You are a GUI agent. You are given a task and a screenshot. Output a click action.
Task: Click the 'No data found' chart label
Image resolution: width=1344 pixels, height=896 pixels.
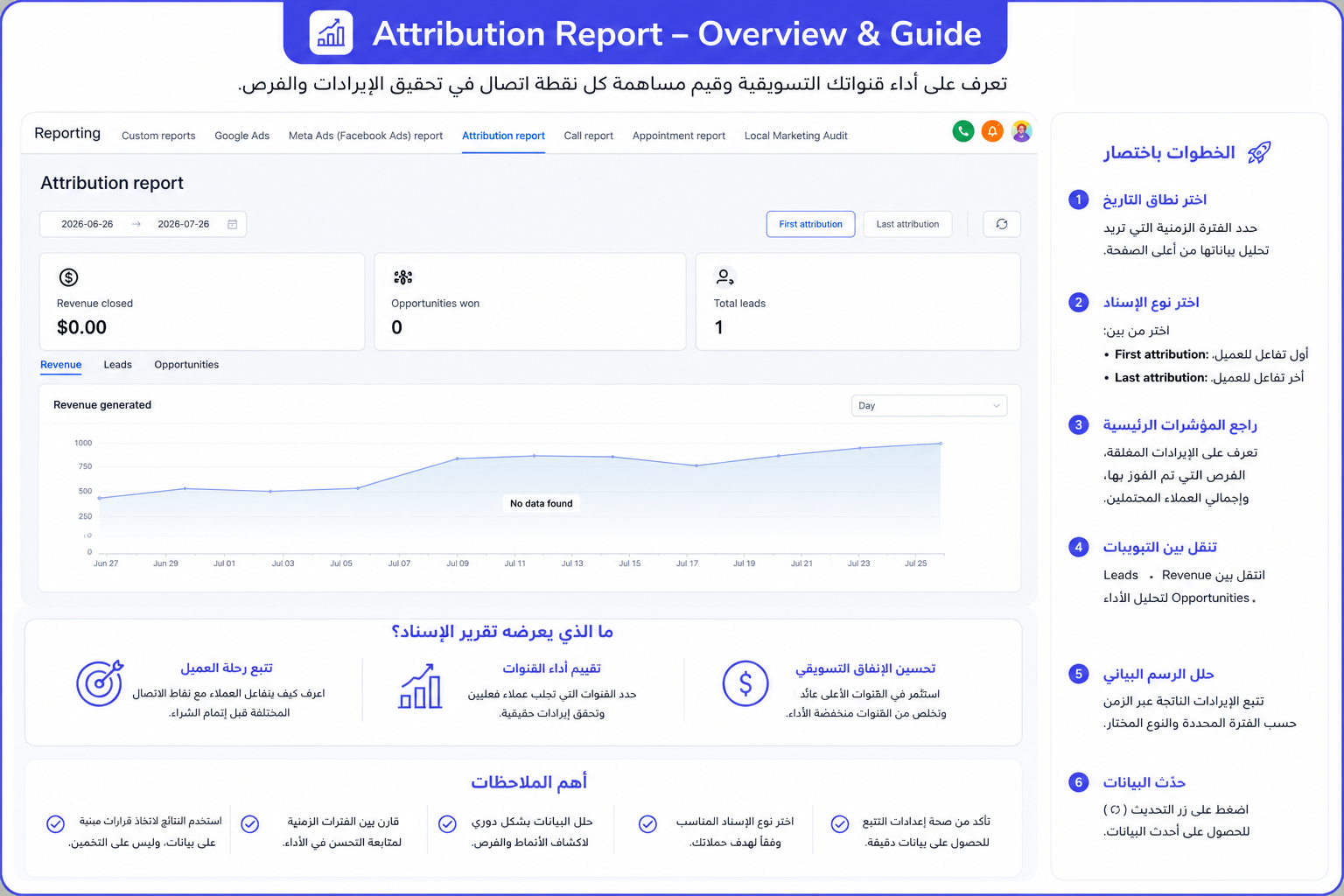[x=542, y=503]
